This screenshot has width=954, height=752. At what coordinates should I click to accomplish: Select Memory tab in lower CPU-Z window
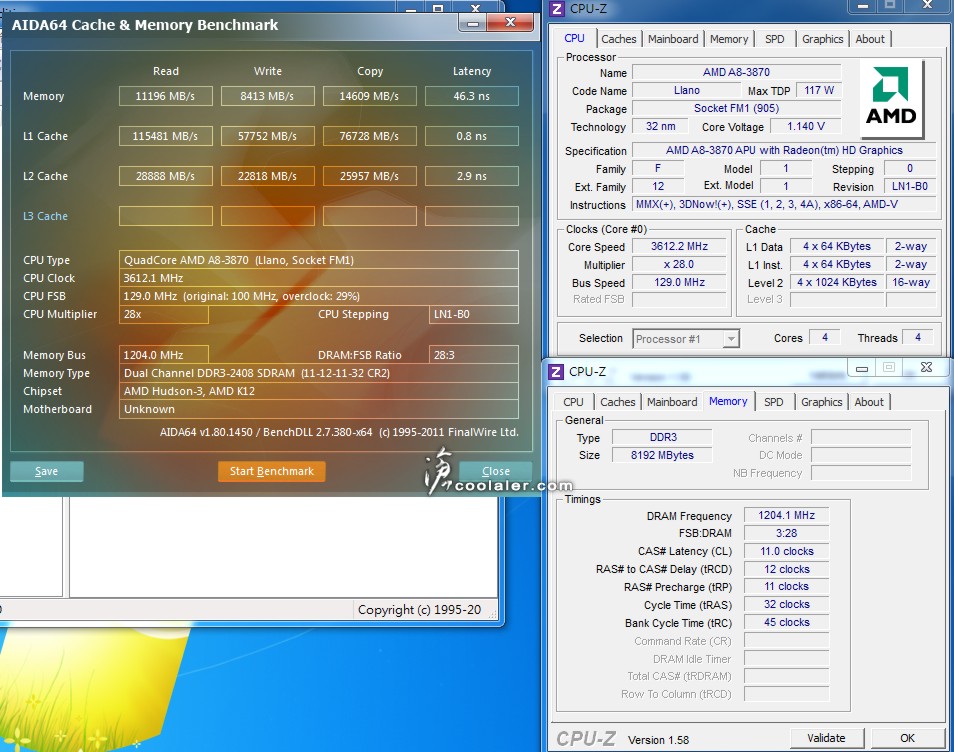coord(728,401)
